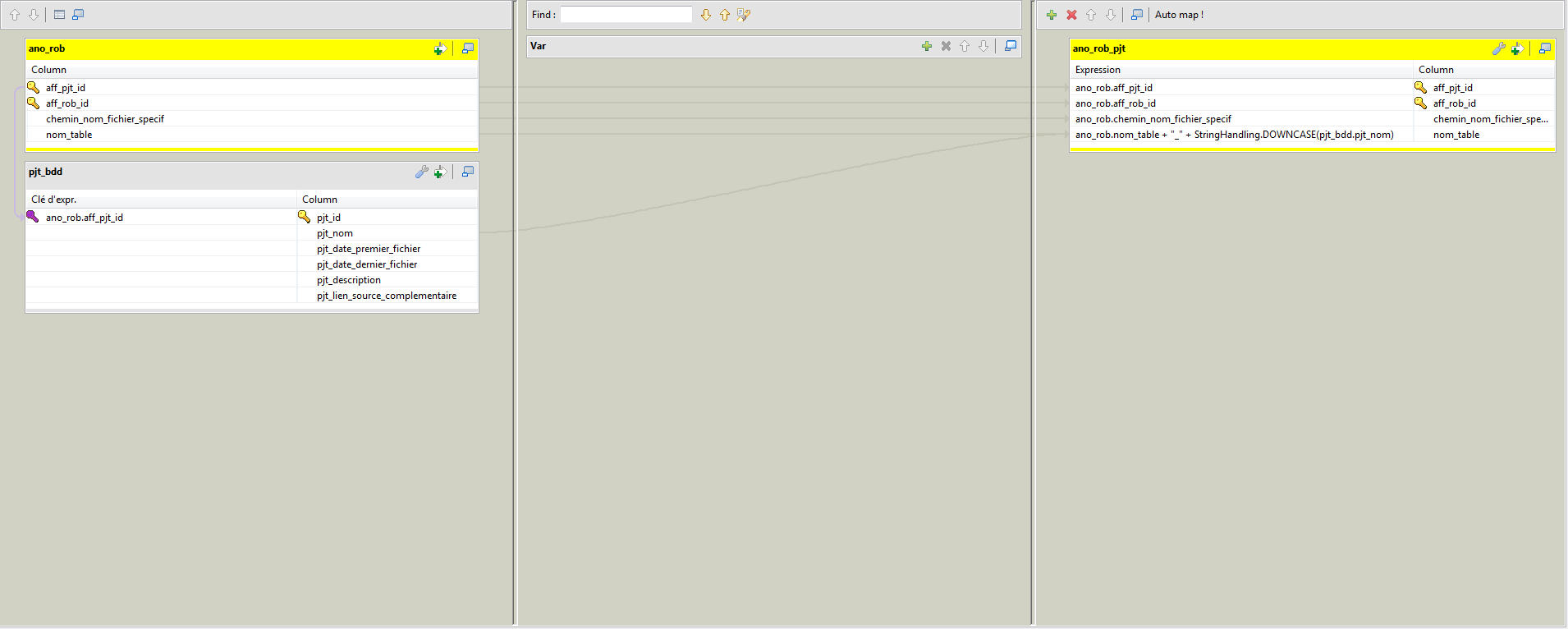This screenshot has width=1568, height=629.
Task: Select output column nom_table in ano_rob_pjt
Action: (x=1484, y=135)
